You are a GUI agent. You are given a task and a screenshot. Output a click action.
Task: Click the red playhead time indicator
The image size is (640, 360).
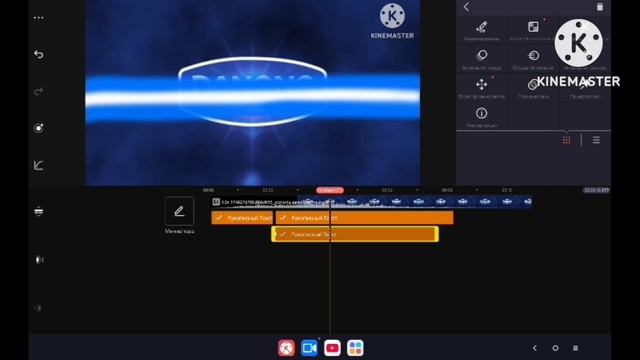[330, 190]
